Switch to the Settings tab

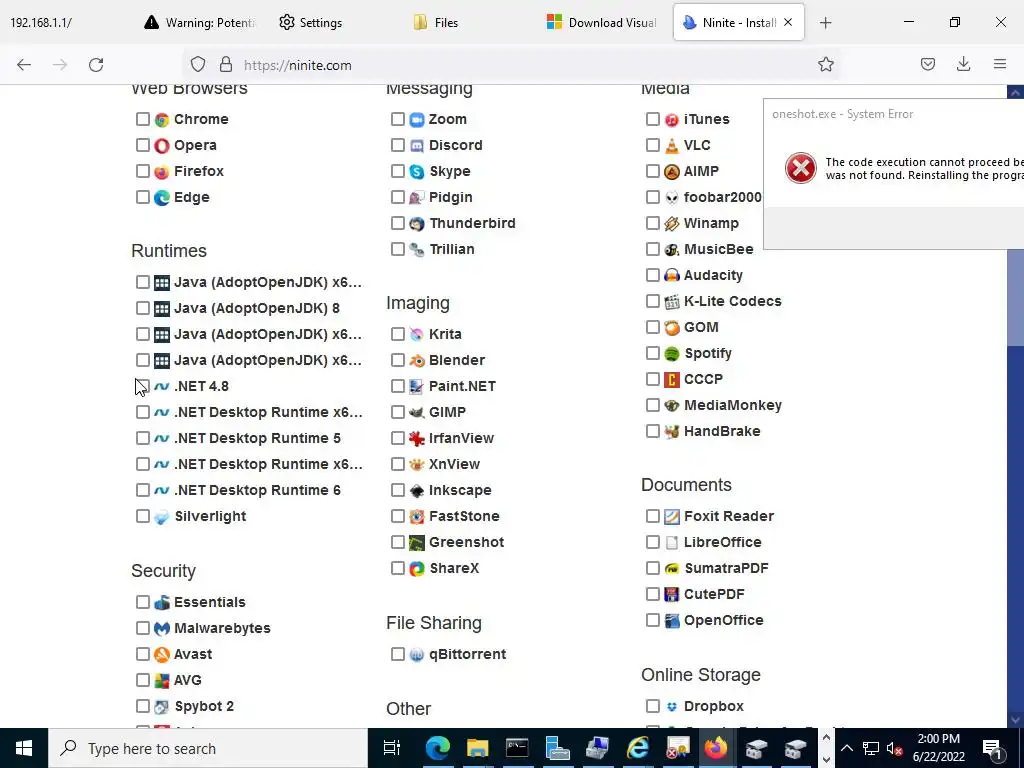(x=311, y=22)
